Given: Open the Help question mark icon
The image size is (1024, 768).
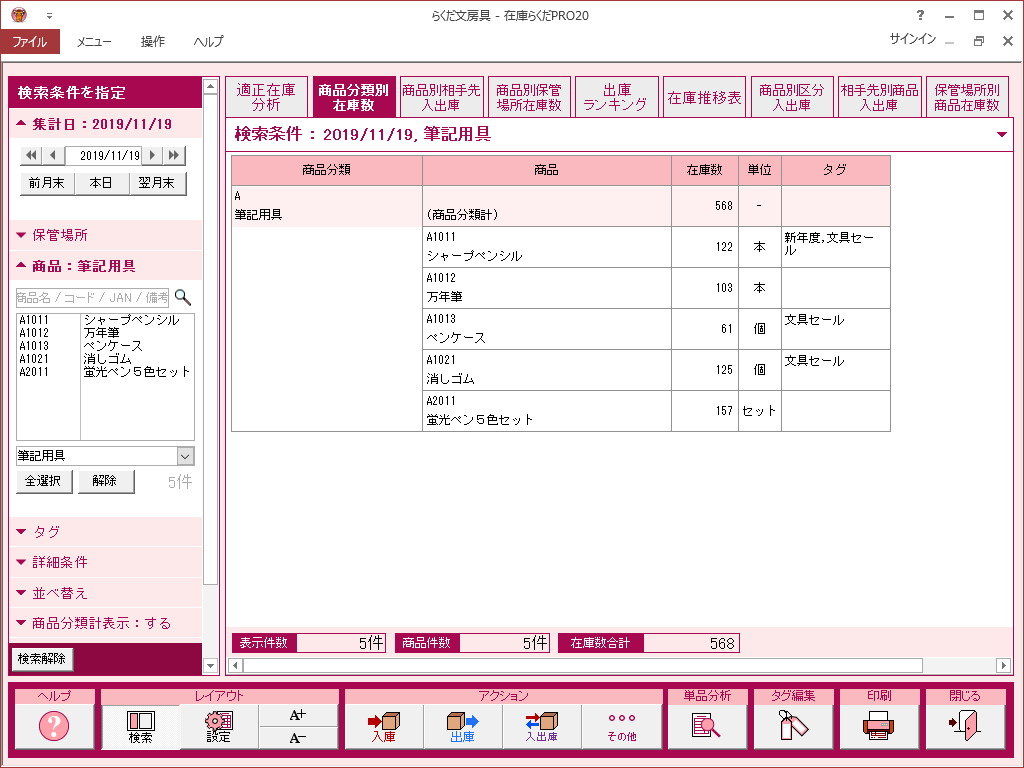Looking at the screenshot, I should pos(54,726).
